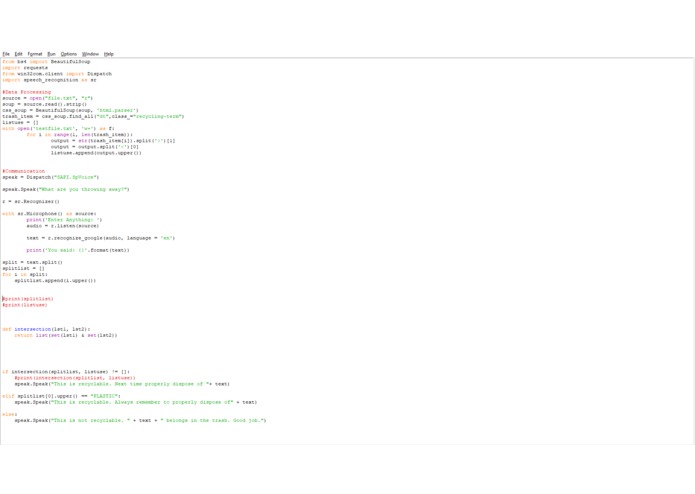Image resolution: width=695 pixels, height=494 pixels.
Task: Click the 'else:' line
Action: tap(10, 414)
